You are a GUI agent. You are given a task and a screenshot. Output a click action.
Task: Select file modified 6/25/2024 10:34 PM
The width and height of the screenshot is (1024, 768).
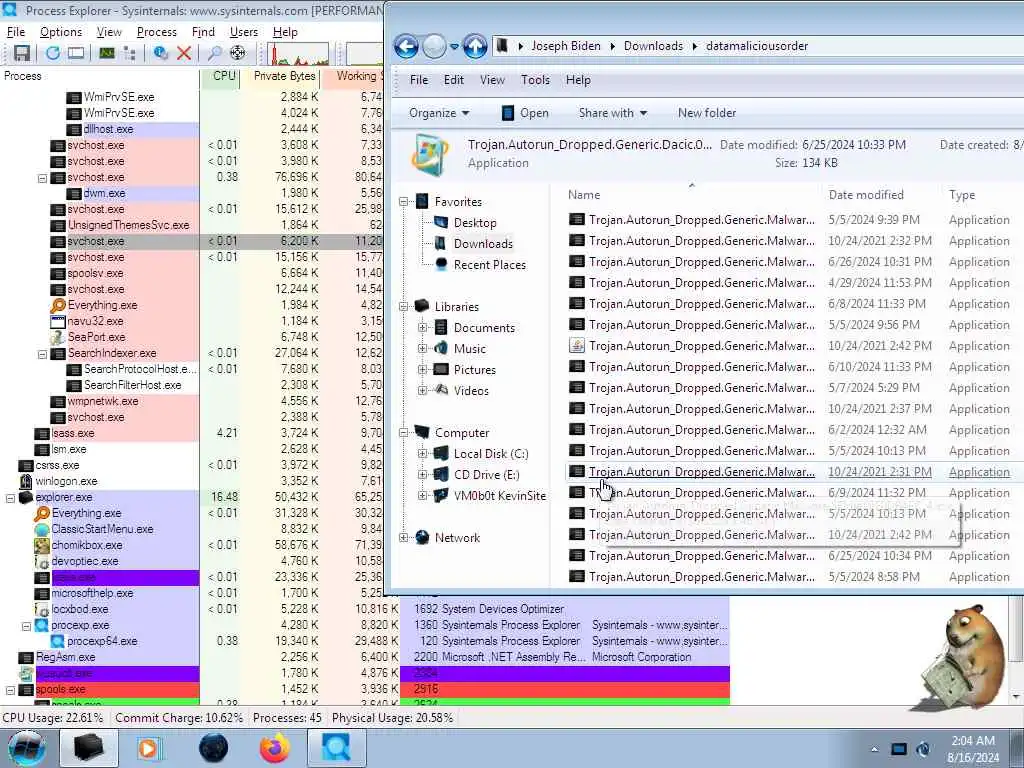coord(790,556)
